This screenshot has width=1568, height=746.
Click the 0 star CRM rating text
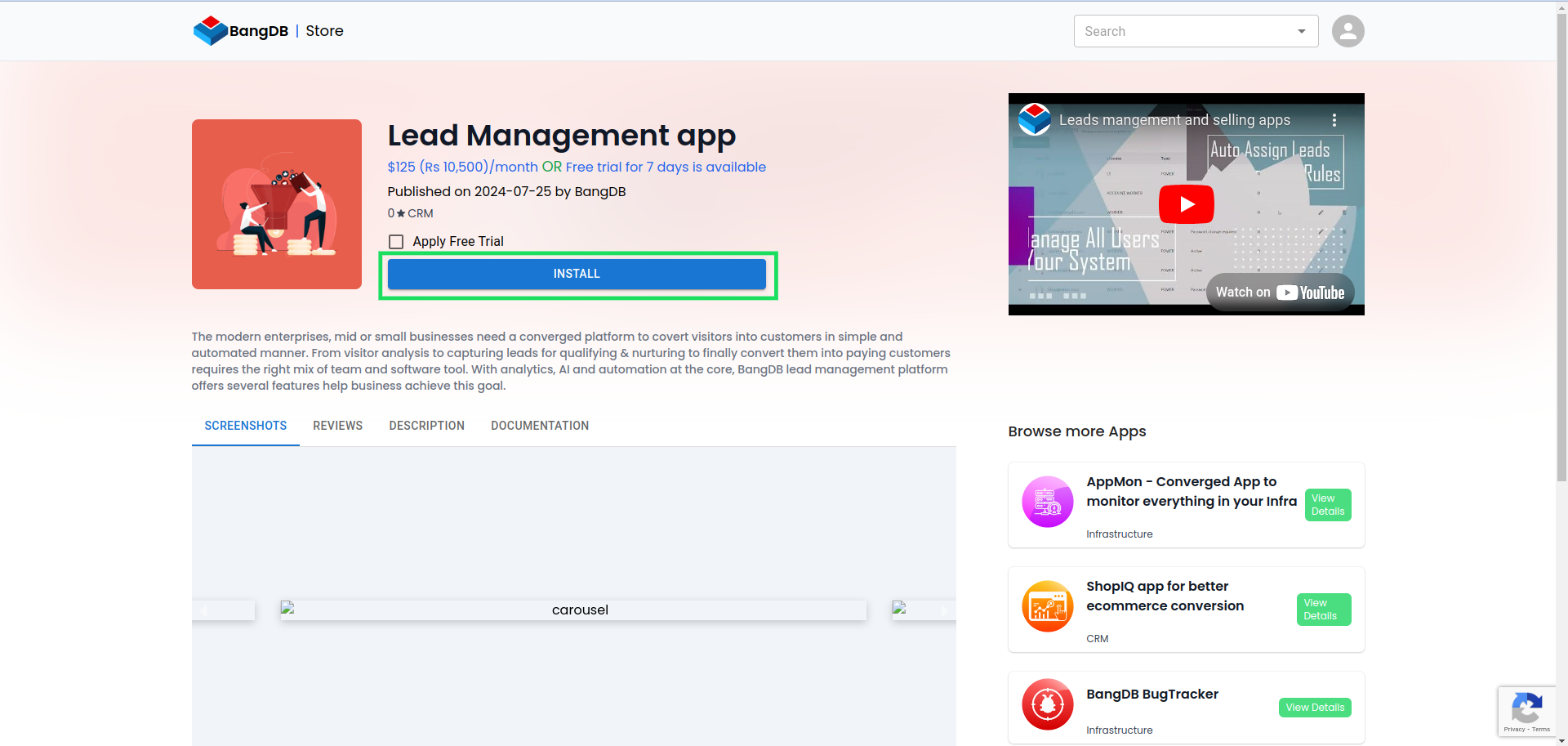[410, 213]
